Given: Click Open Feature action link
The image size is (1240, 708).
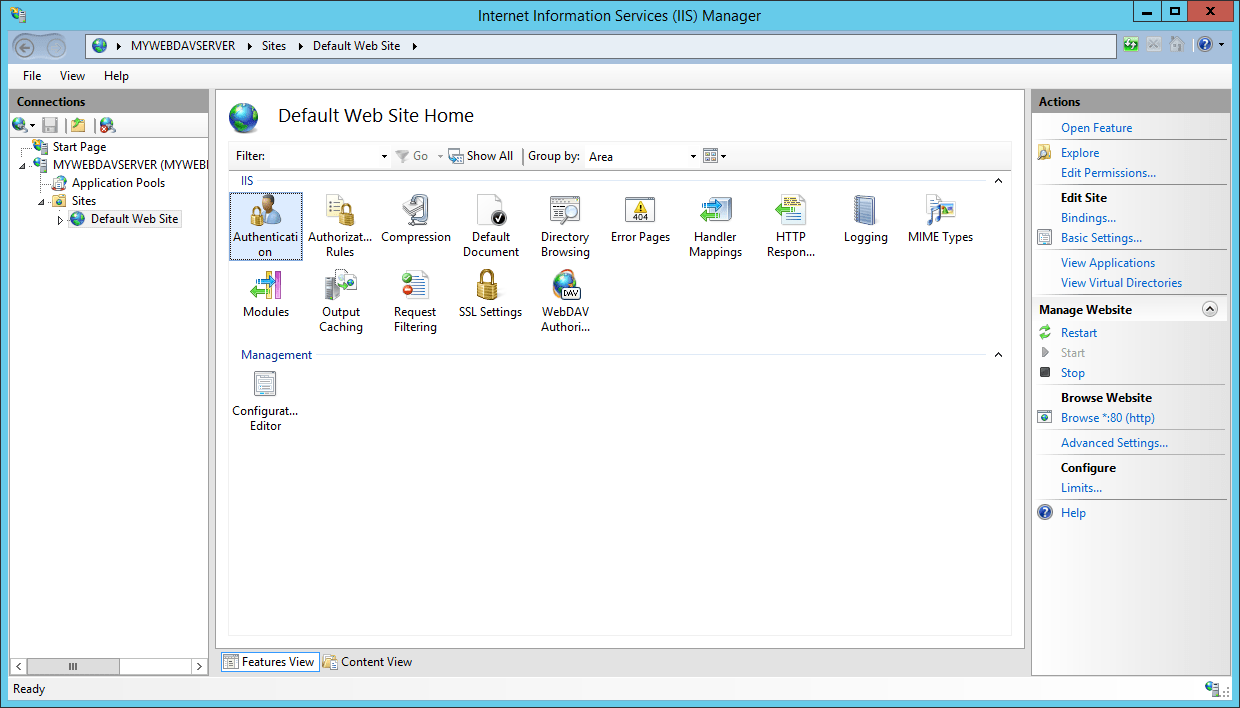Looking at the screenshot, I should point(1097,128).
